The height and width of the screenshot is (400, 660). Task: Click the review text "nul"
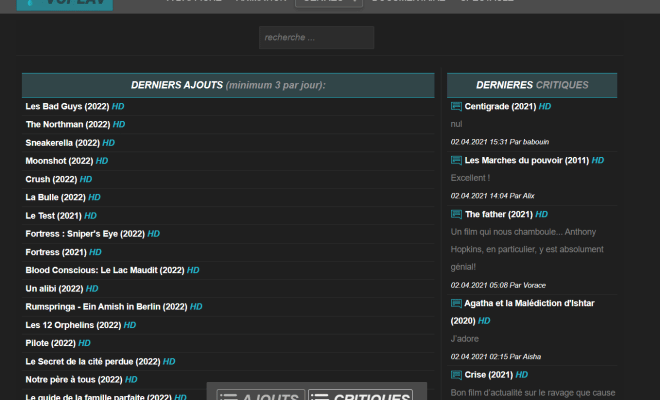pyautogui.click(x=456, y=124)
